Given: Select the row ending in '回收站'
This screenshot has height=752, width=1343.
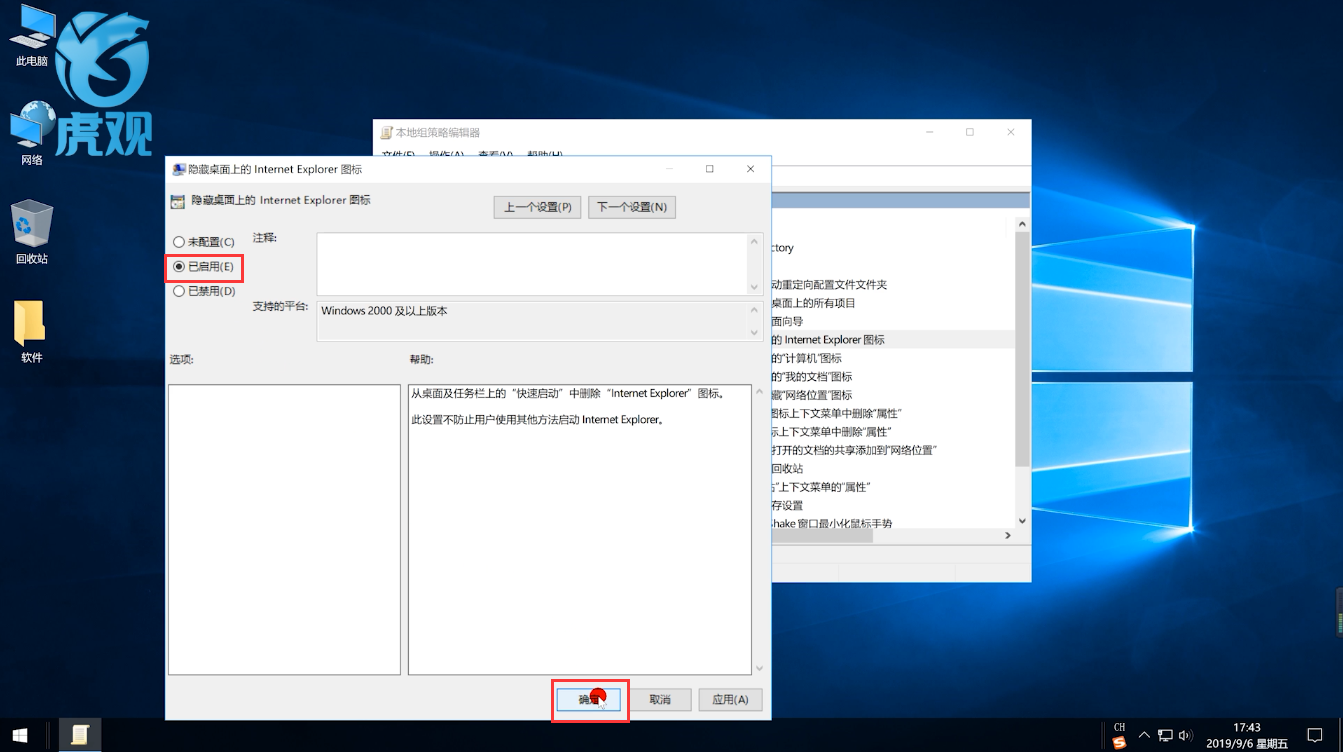Looking at the screenshot, I should coord(893,468).
